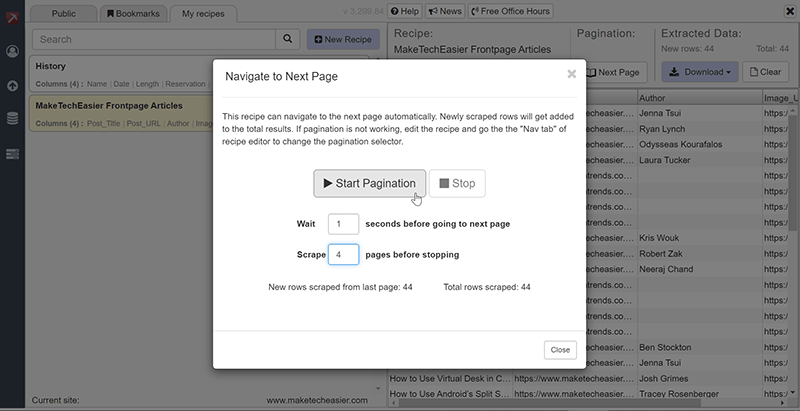Click the Author column header

[699, 98]
